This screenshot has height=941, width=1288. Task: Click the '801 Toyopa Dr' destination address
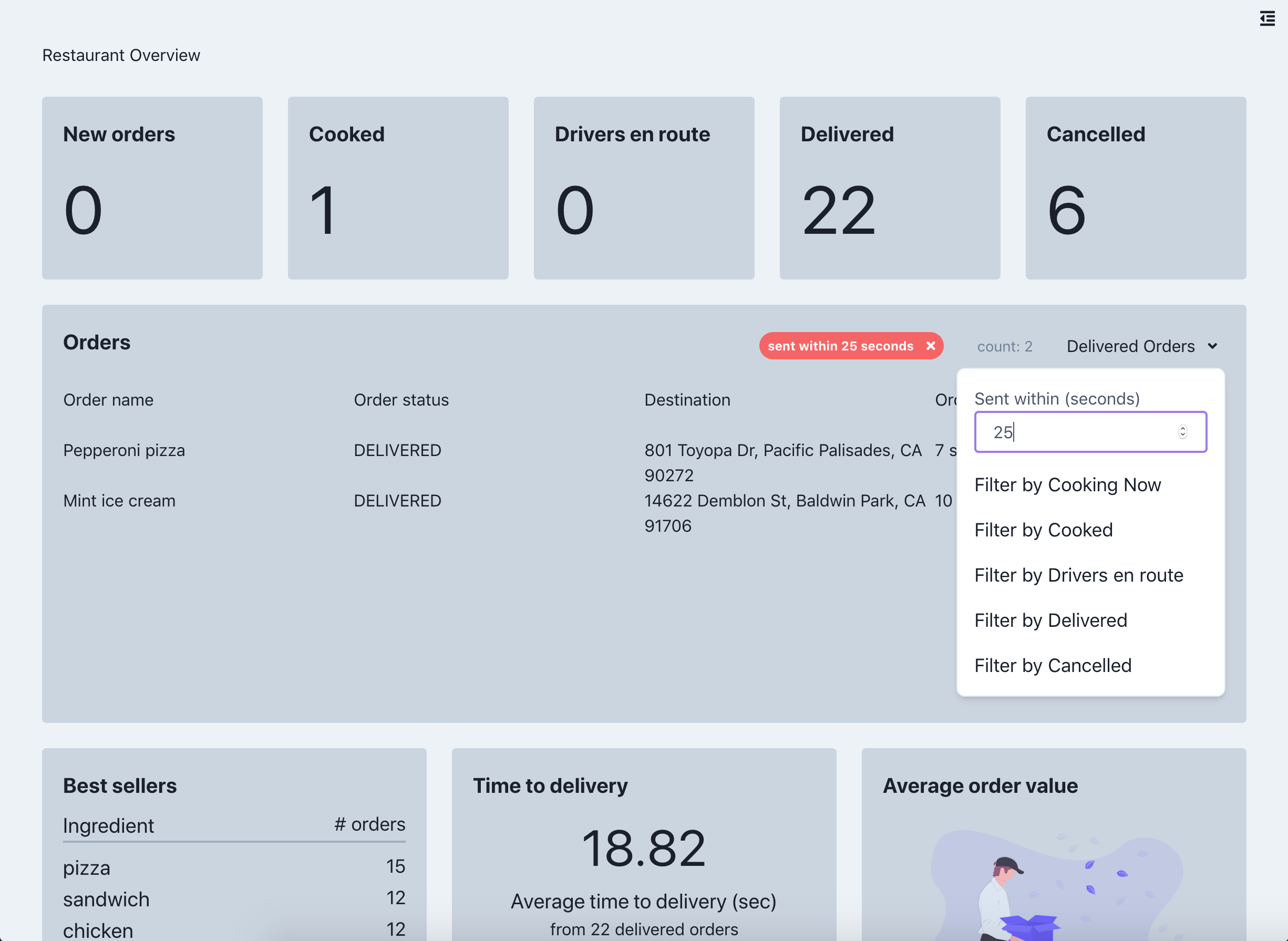pos(784,462)
